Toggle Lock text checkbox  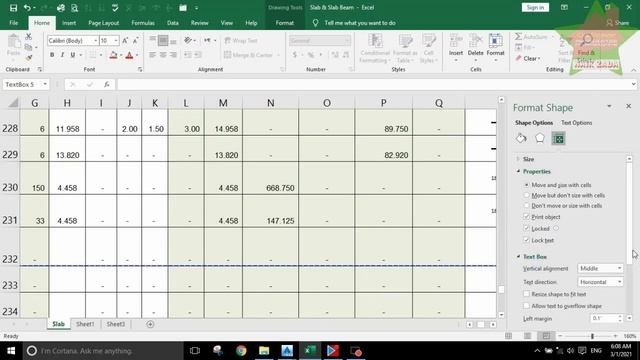[527, 240]
